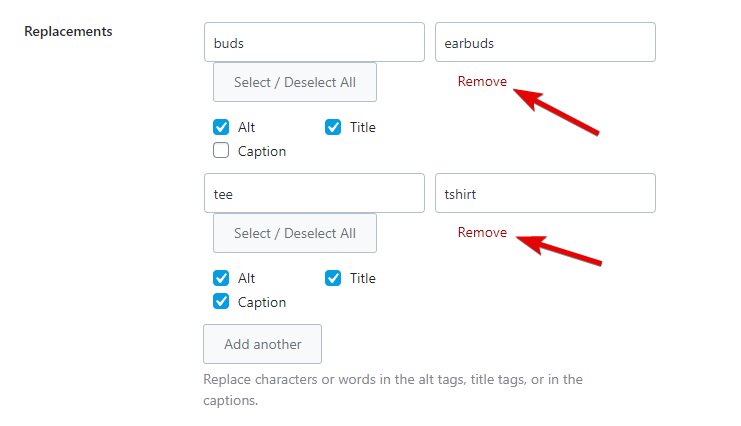
Task: Click the "Alt" label text in buds row
Action: click(x=247, y=127)
